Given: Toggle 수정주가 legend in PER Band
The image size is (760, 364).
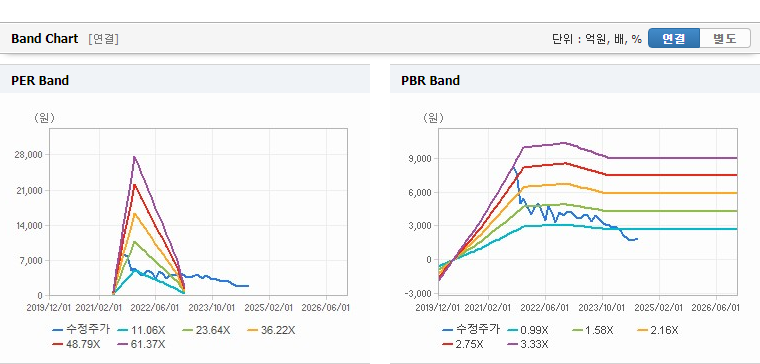Looking at the screenshot, I should pos(81,330).
